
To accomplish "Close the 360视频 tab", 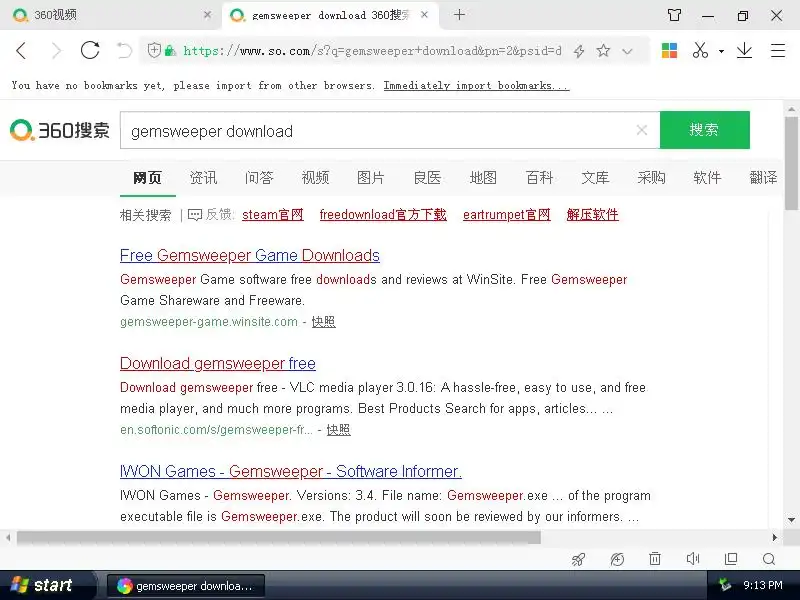I will [207, 15].
